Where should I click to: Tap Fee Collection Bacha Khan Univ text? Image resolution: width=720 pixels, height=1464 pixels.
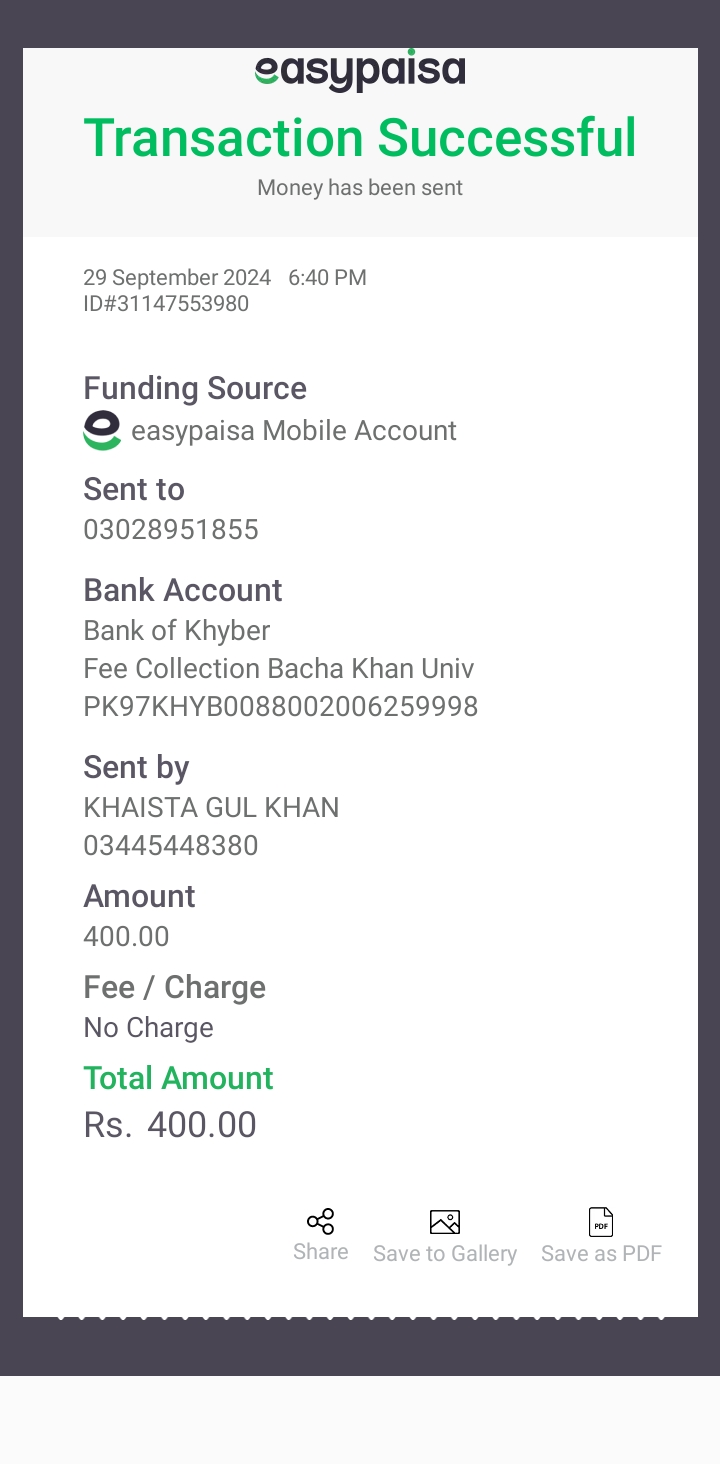279,669
